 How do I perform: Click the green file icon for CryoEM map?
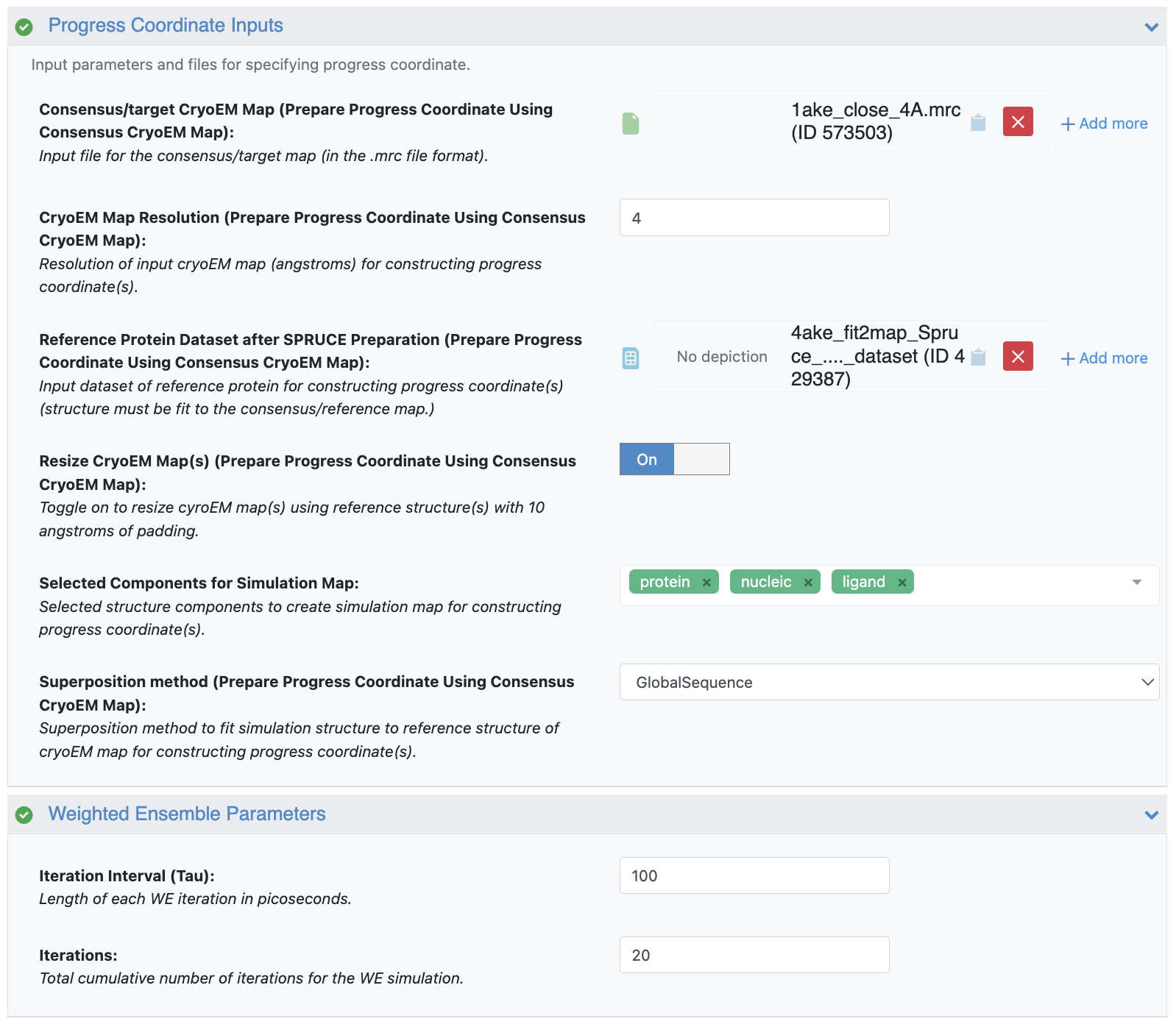click(631, 124)
